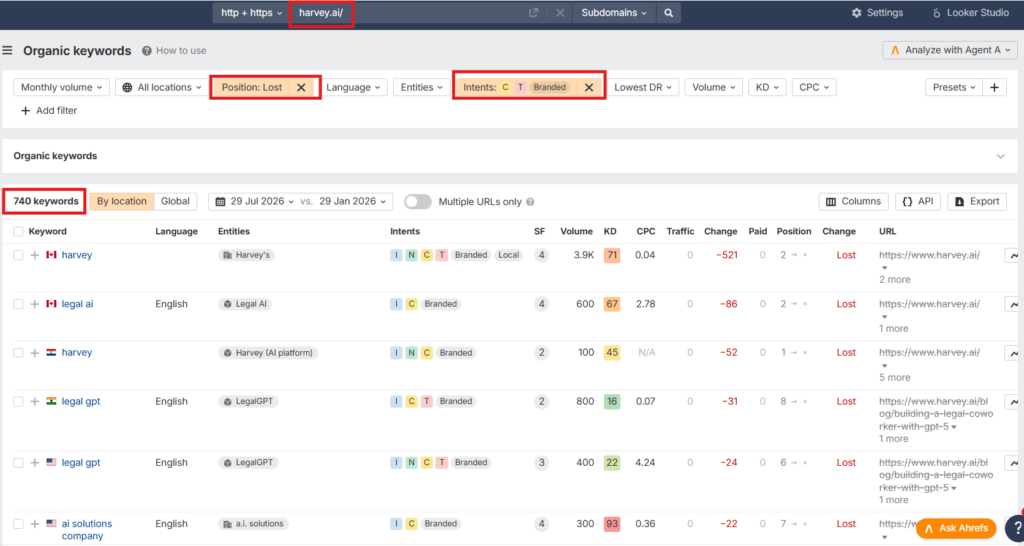Click How to use help link

174,50
